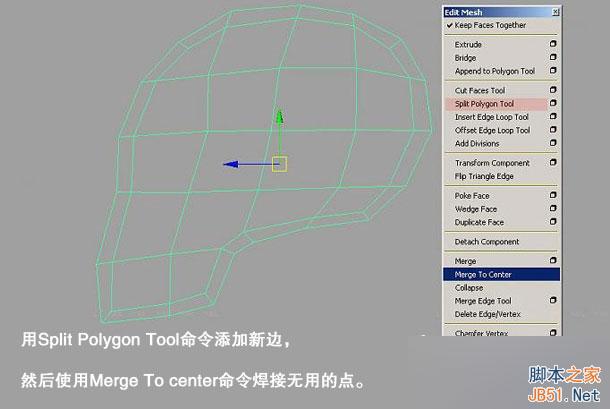This screenshot has height=409, width=610.
Task: Choose Bridge command
Action: click(465, 58)
